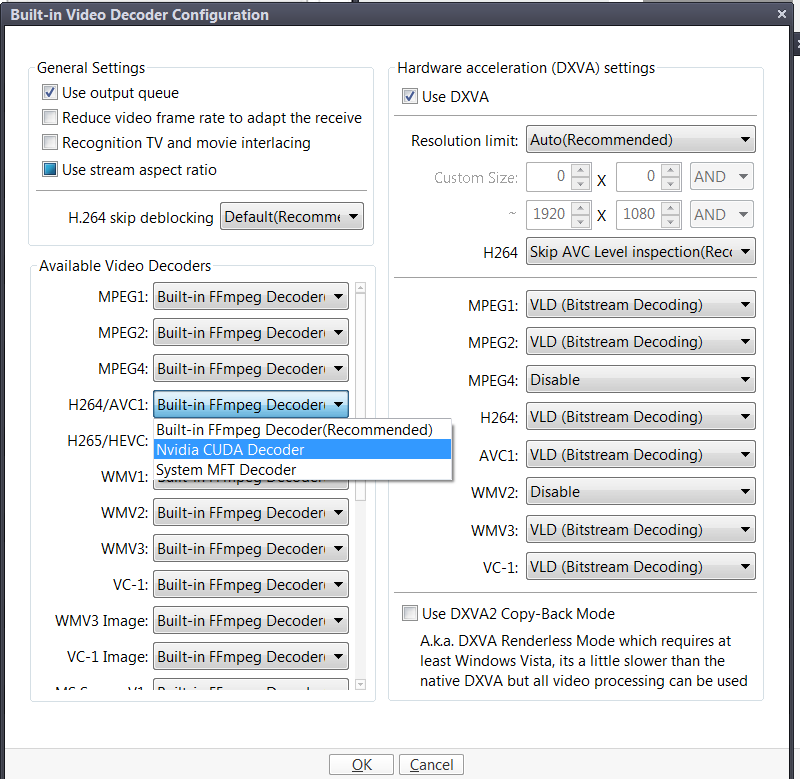
Task: Uncheck the Use DXVA checkbox
Action: coord(409,97)
